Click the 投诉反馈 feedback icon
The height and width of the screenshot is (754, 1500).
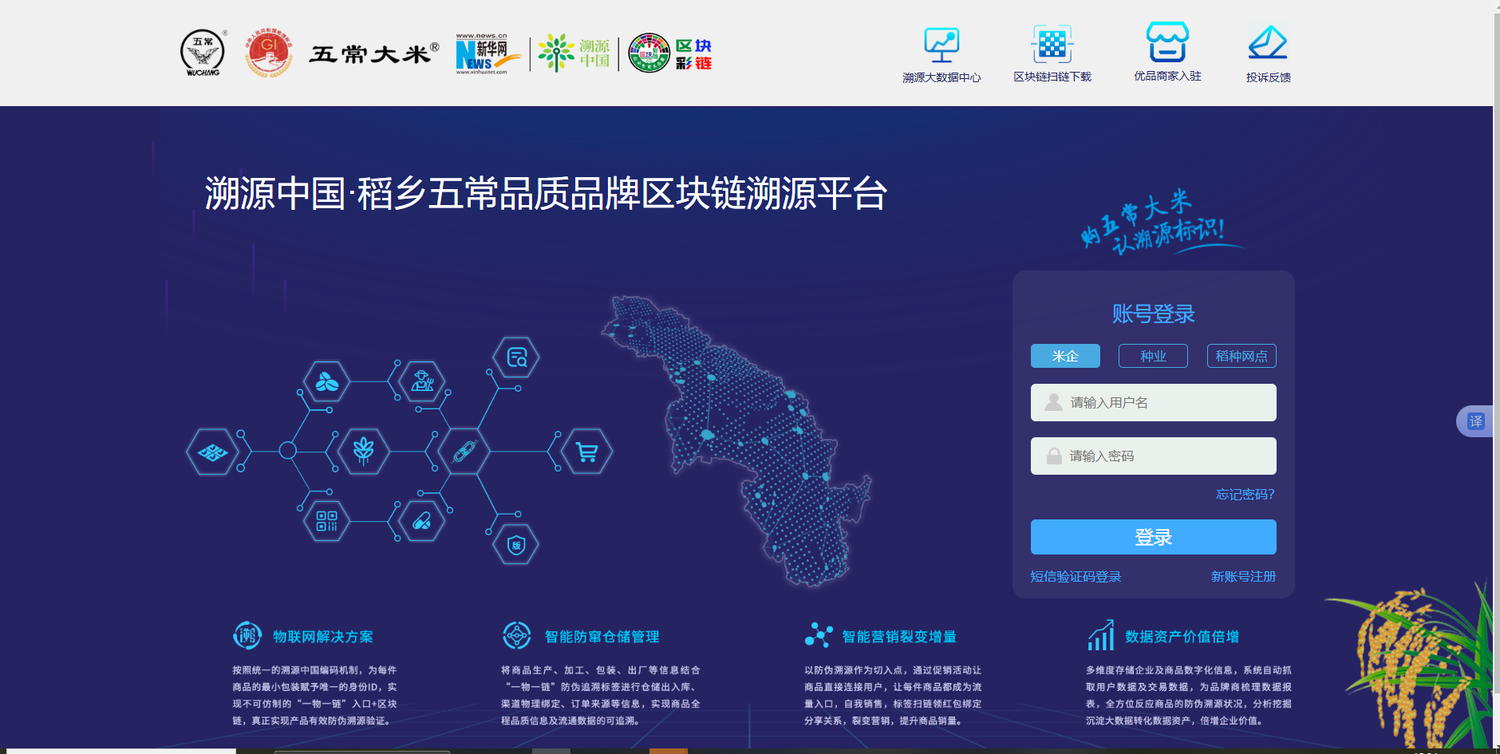tap(1267, 46)
